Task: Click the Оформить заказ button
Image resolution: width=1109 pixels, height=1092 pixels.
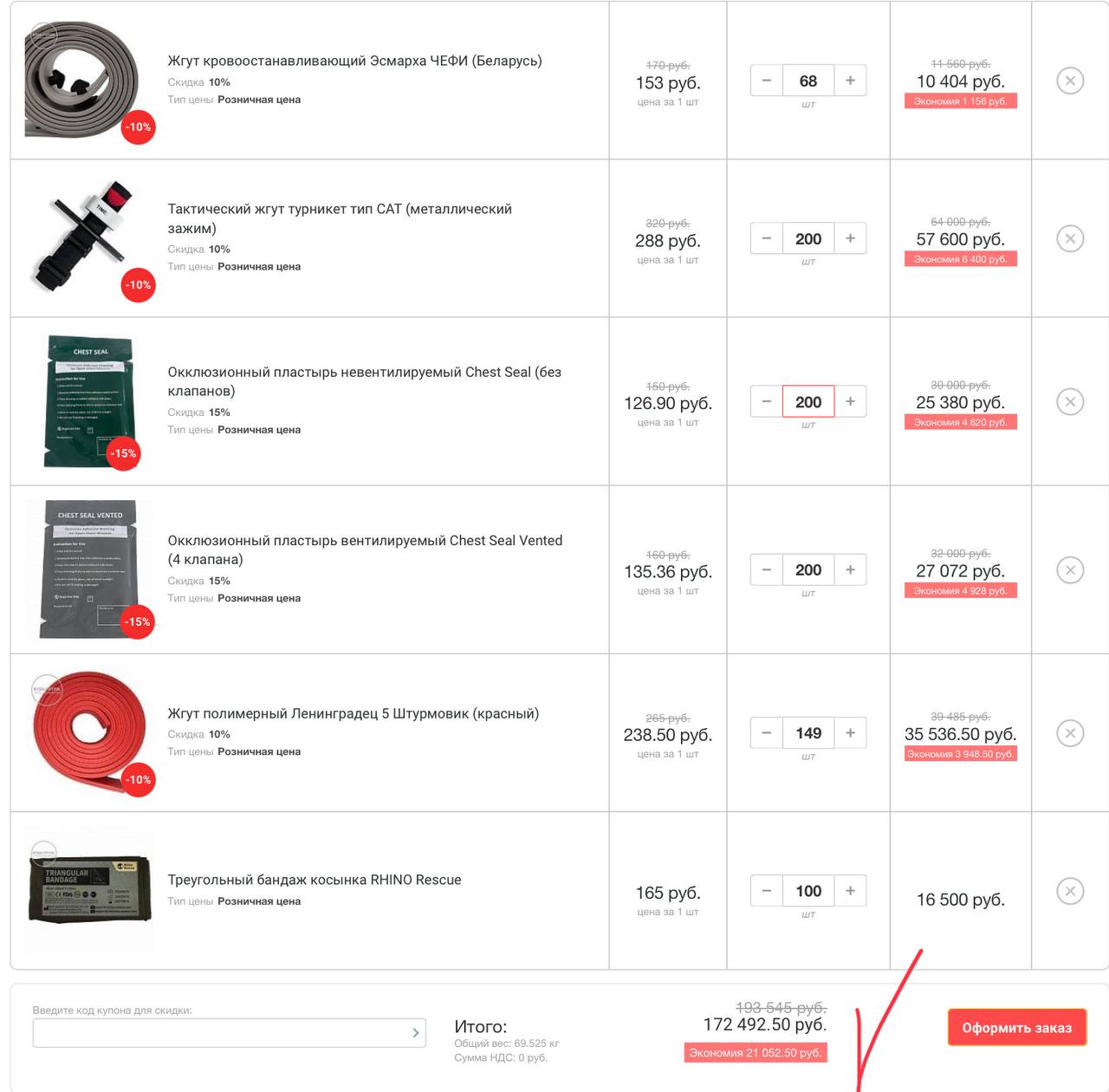Action: (1017, 1028)
